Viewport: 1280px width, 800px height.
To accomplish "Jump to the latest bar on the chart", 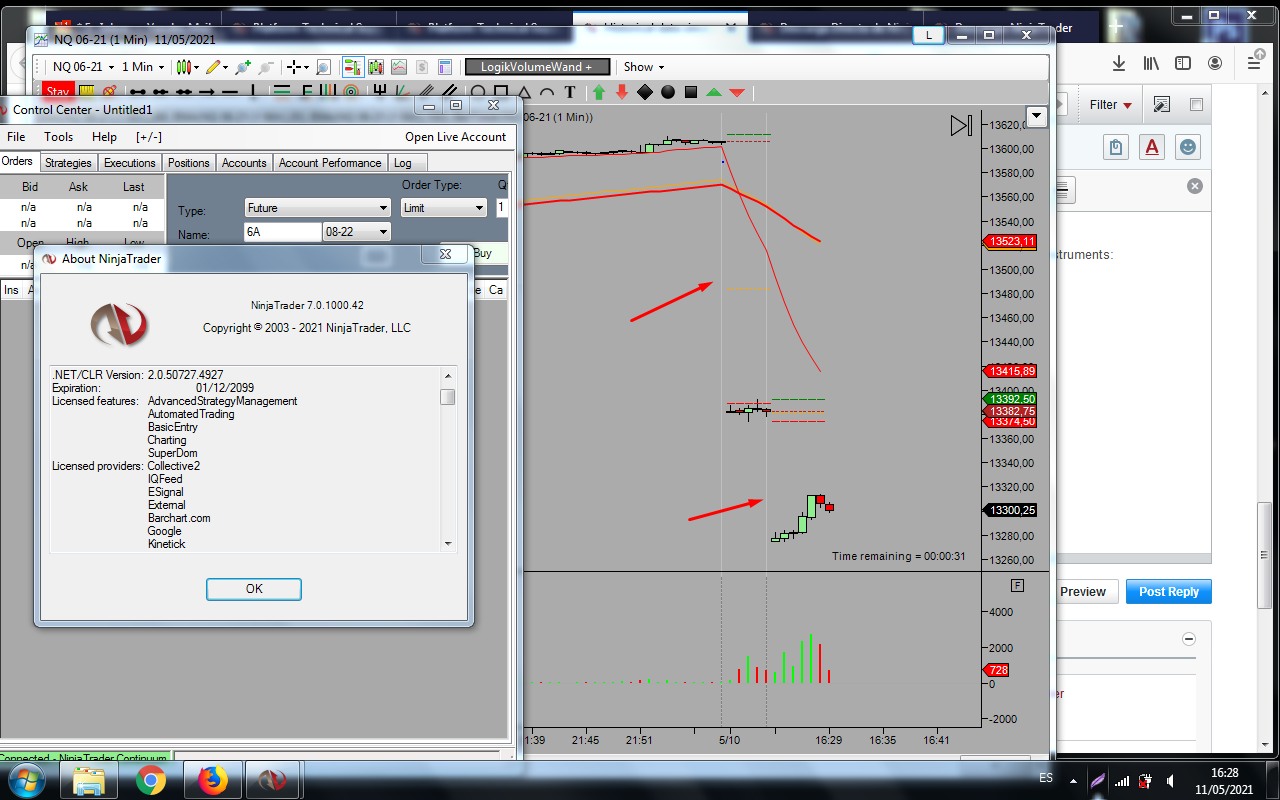I will pyautogui.click(x=960, y=125).
